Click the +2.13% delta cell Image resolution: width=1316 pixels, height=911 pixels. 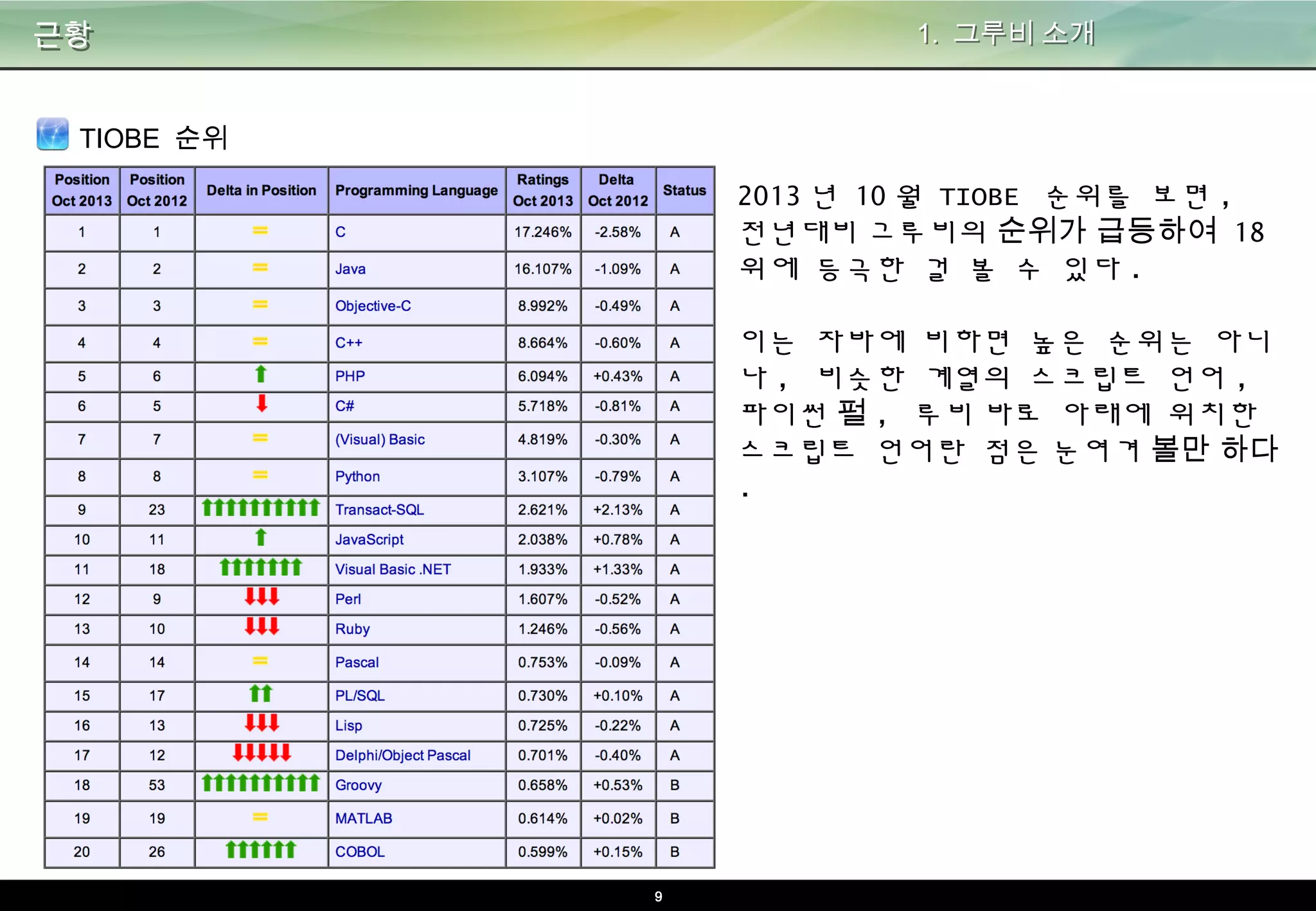[x=618, y=510]
